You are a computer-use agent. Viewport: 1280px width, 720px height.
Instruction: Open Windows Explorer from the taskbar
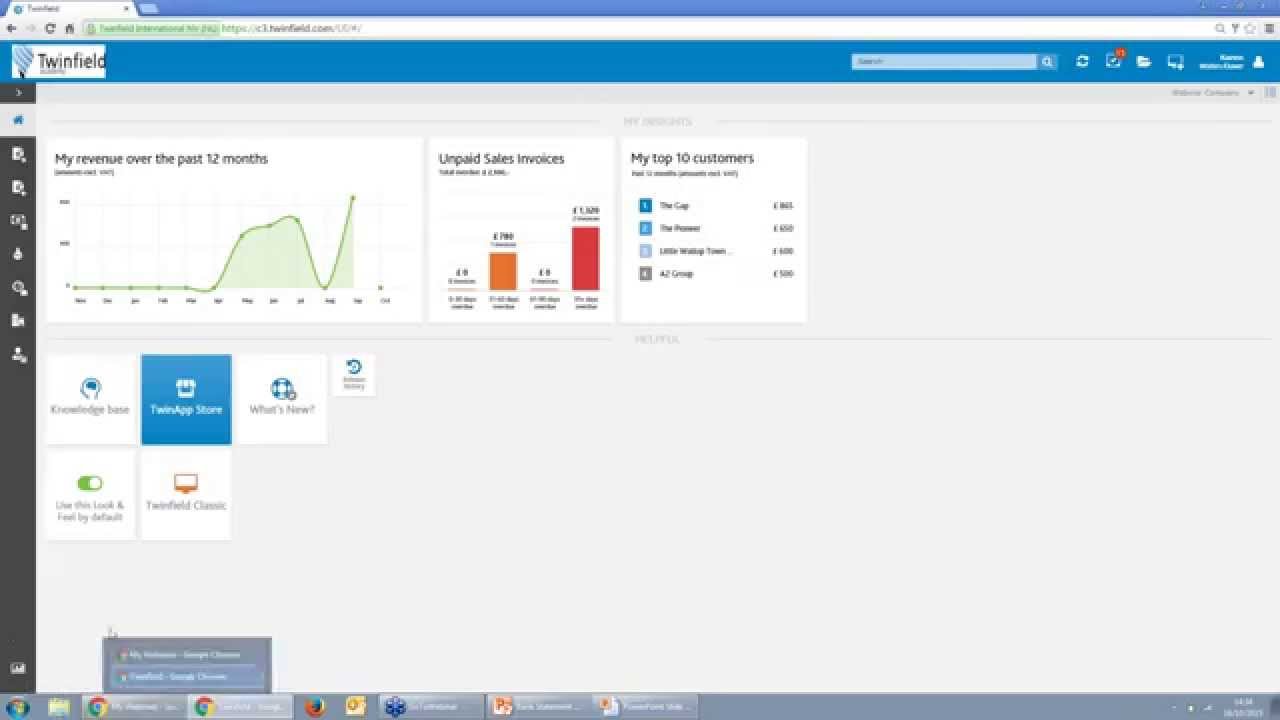(x=59, y=707)
